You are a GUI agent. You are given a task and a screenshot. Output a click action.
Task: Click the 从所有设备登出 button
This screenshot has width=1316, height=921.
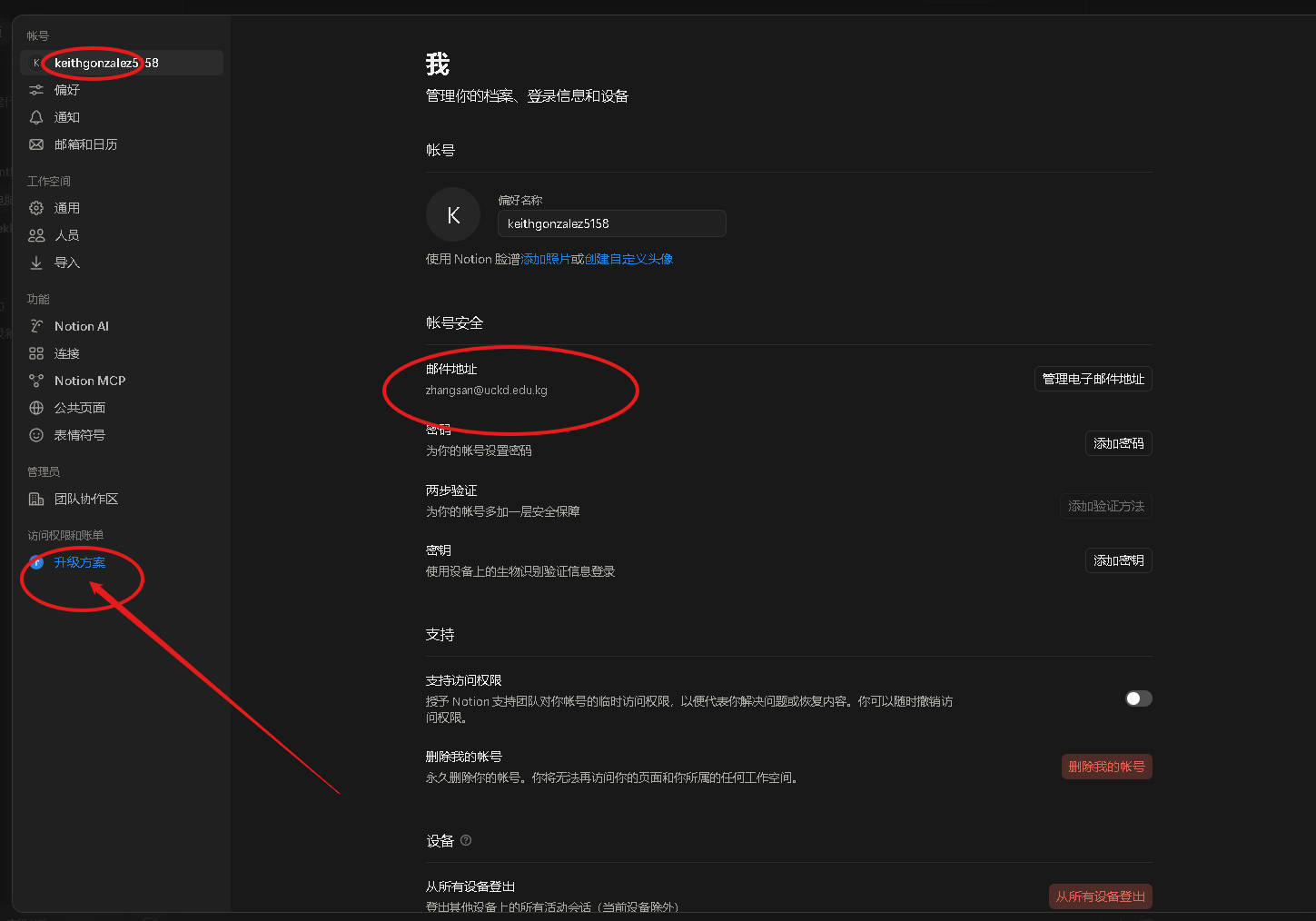tap(1101, 896)
